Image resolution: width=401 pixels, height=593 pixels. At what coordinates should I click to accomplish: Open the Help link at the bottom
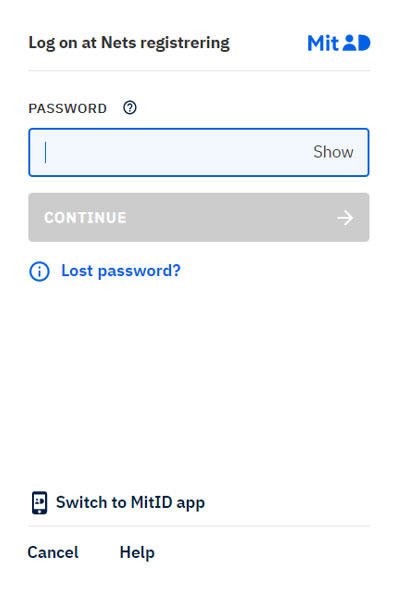[x=137, y=553]
